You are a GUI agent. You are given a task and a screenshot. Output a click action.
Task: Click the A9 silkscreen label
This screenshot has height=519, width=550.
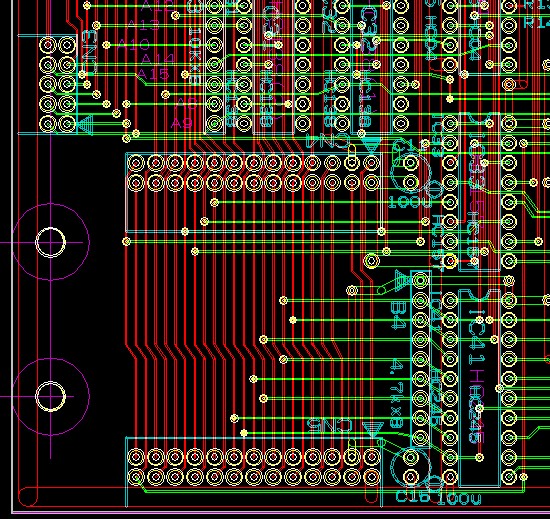(182, 123)
